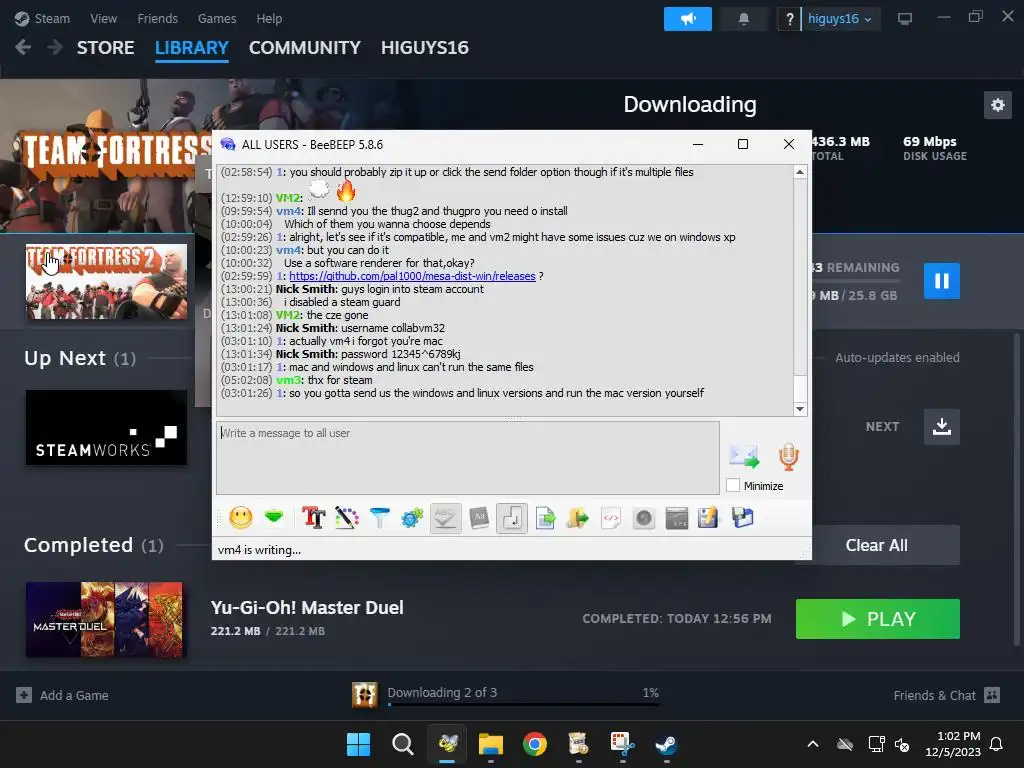
Task: Open File Explorer from the taskbar
Action: (490, 744)
